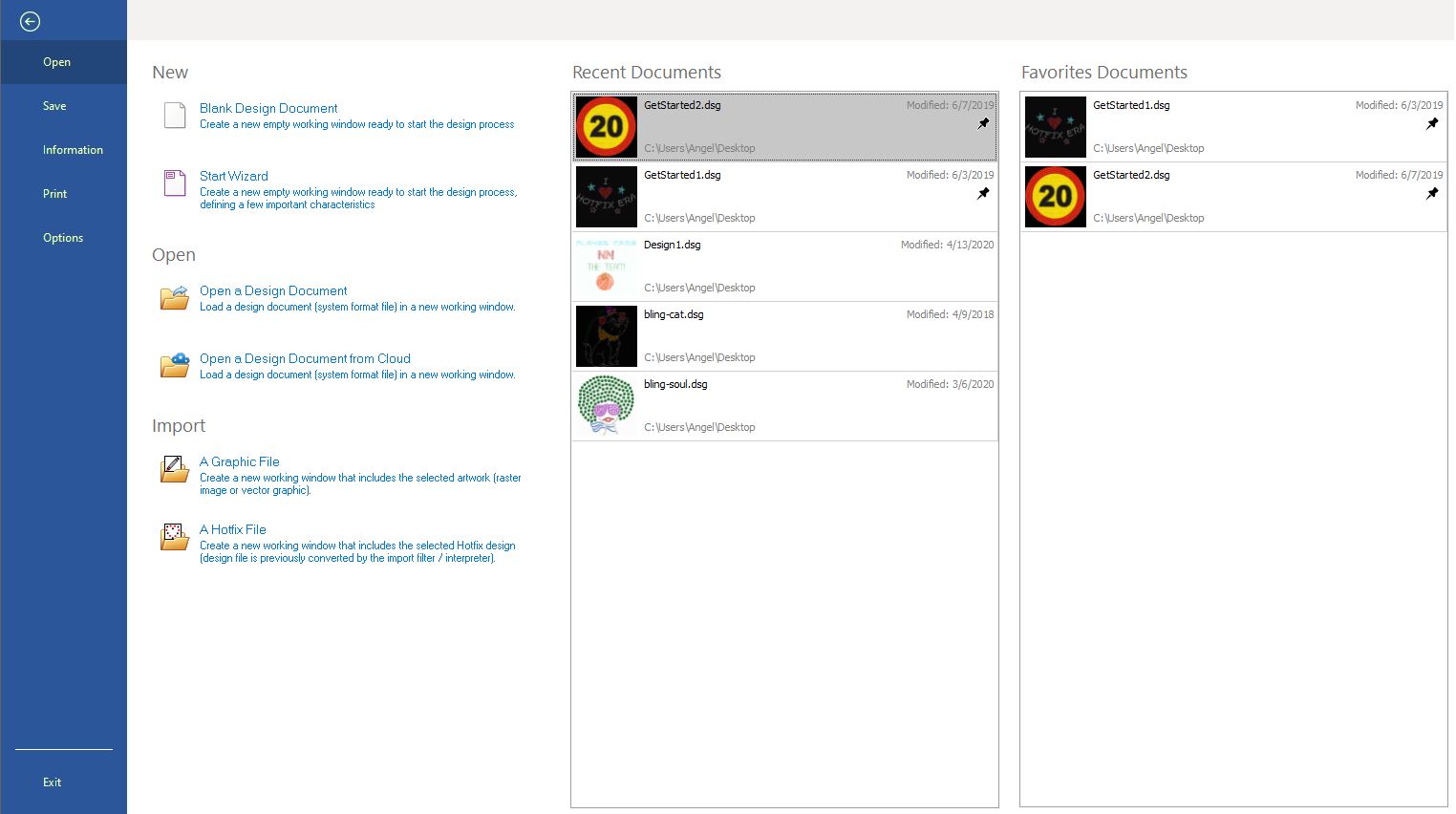Click the cloud folder icon
The image size is (1456, 814).
pyautogui.click(x=175, y=365)
